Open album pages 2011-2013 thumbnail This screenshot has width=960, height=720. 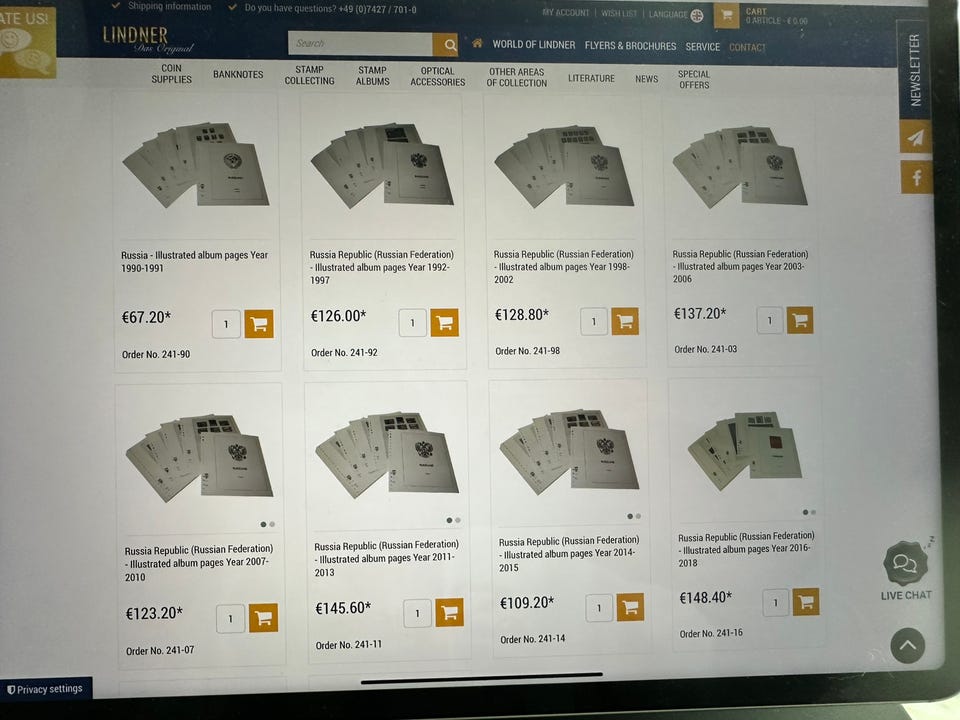click(386, 454)
